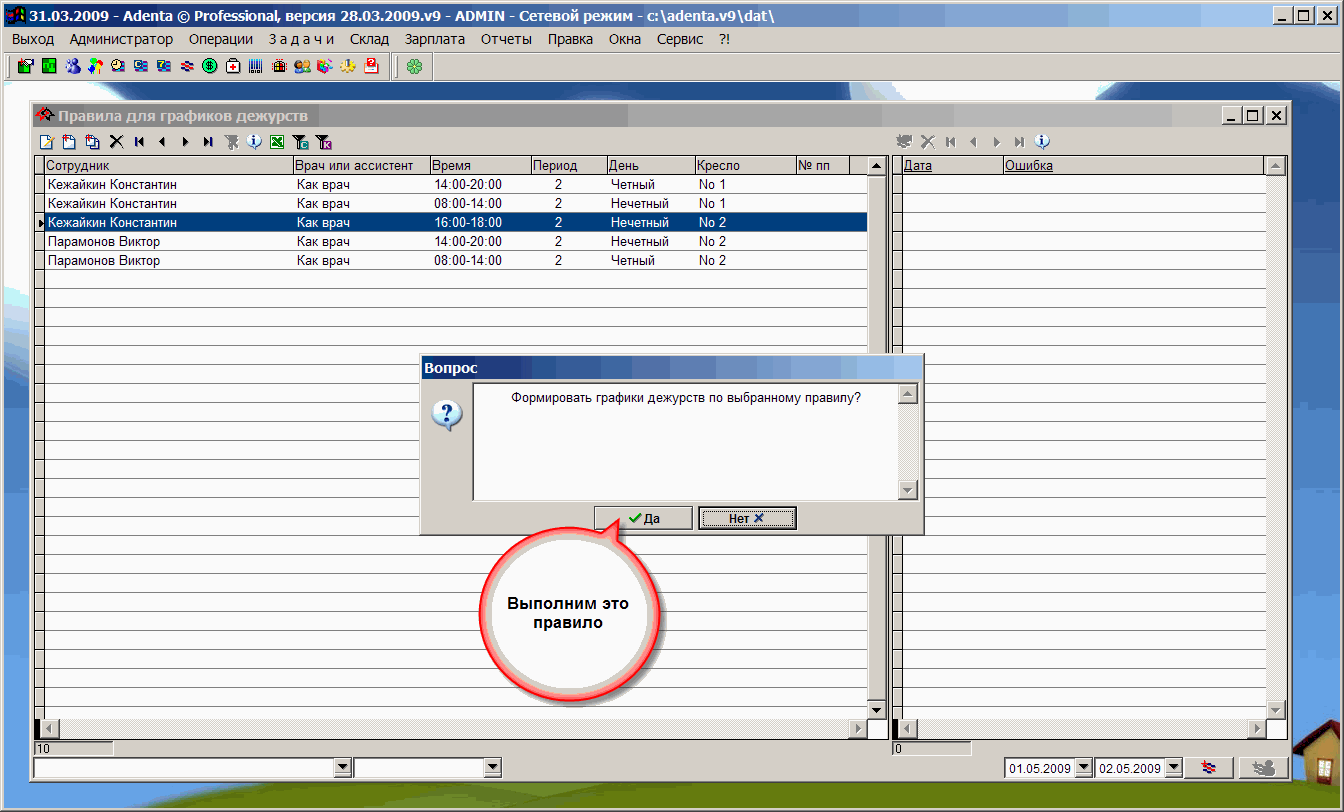Click the rules list horizontal scrollbar right arrow
The width and height of the screenshot is (1344, 812).
[x=857, y=729]
